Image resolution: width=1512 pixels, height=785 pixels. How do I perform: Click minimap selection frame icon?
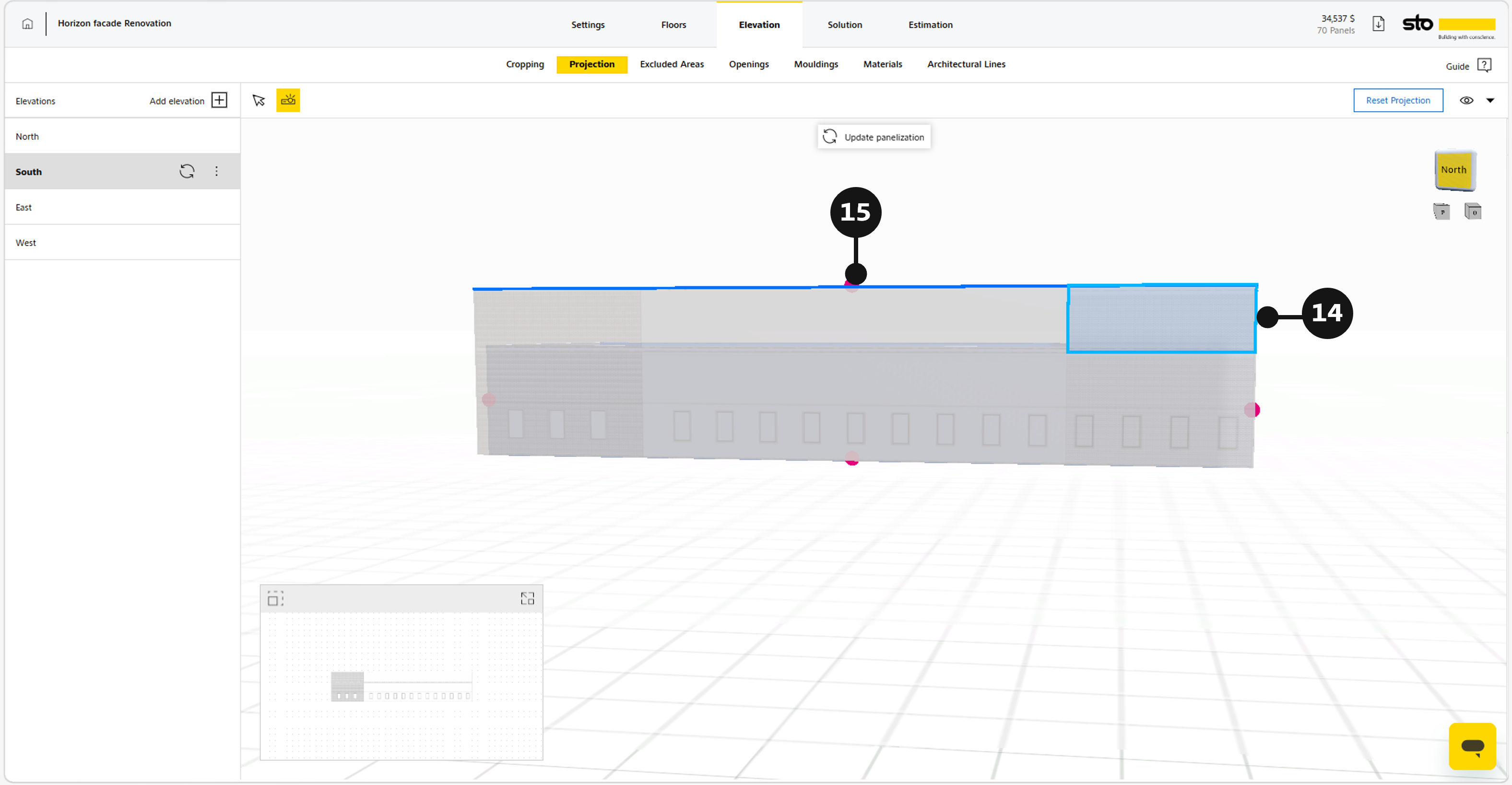click(275, 598)
